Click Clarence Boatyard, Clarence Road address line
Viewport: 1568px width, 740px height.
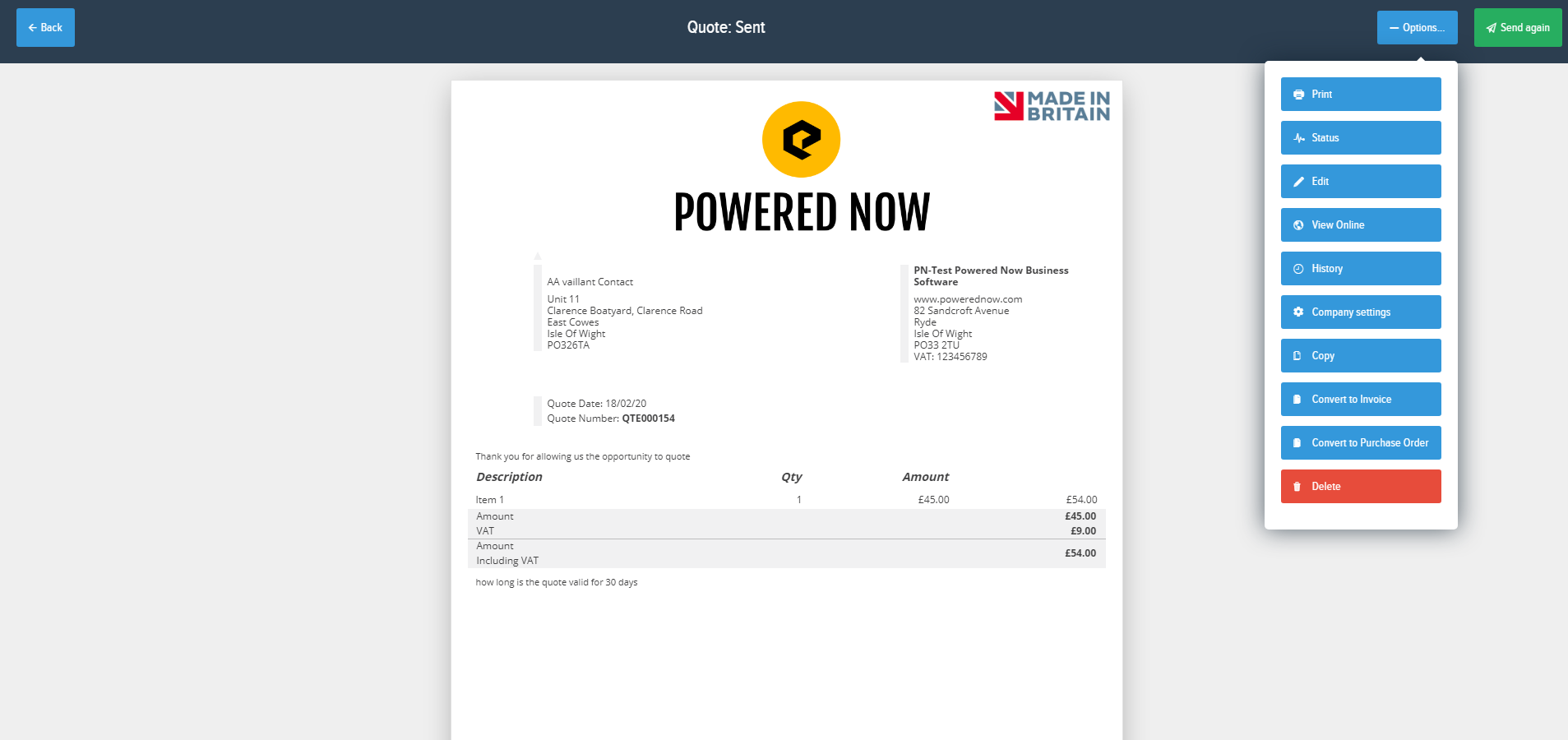[625, 311]
